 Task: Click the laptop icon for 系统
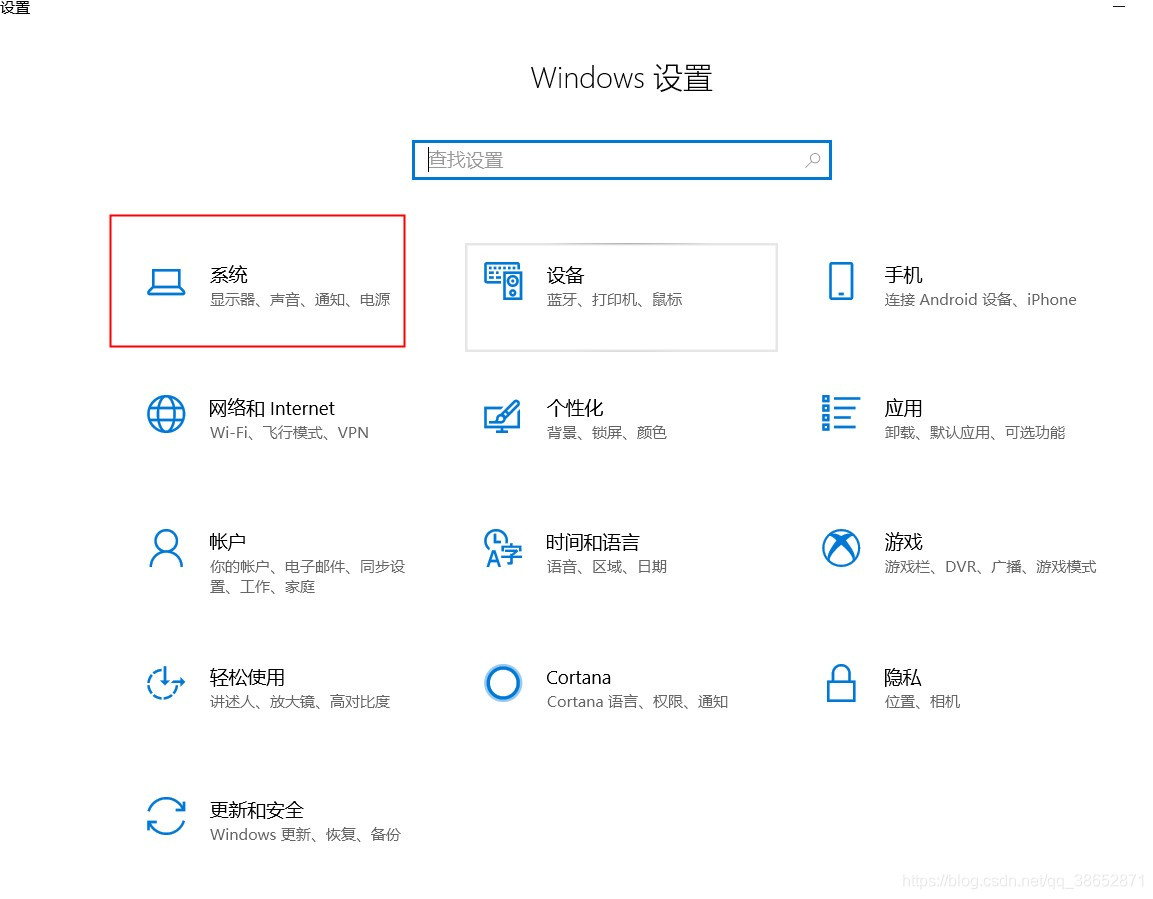pyautogui.click(x=165, y=282)
